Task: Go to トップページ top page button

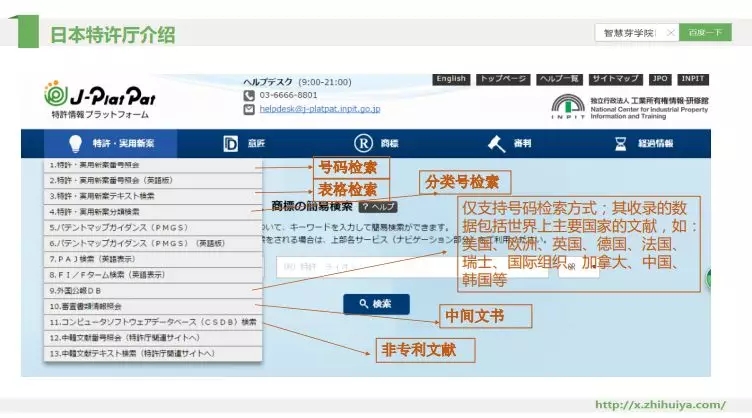Action: 503,79
